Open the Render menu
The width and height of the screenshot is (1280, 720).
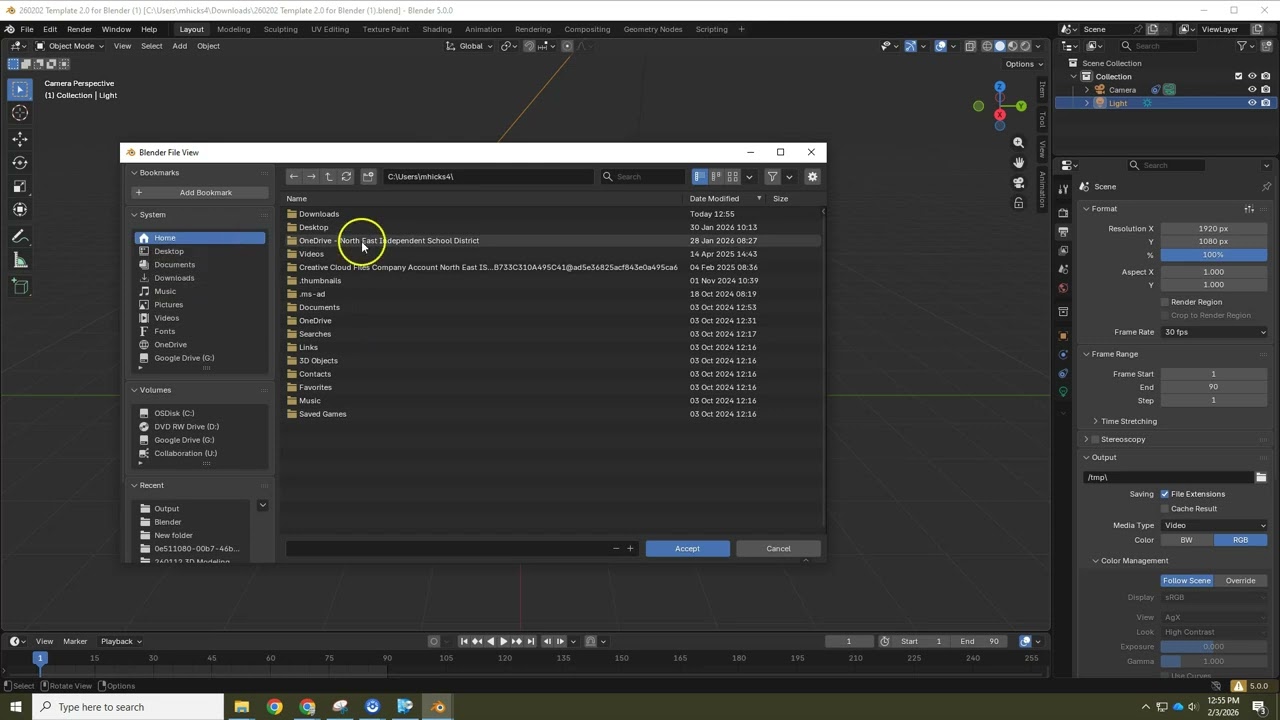point(79,29)
